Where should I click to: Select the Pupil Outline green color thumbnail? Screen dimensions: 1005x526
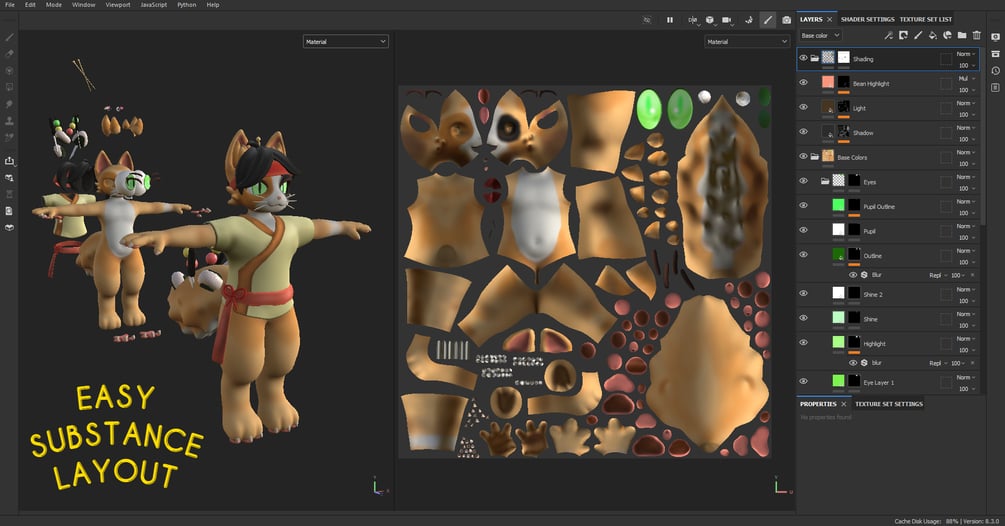(x=838, y=205)
